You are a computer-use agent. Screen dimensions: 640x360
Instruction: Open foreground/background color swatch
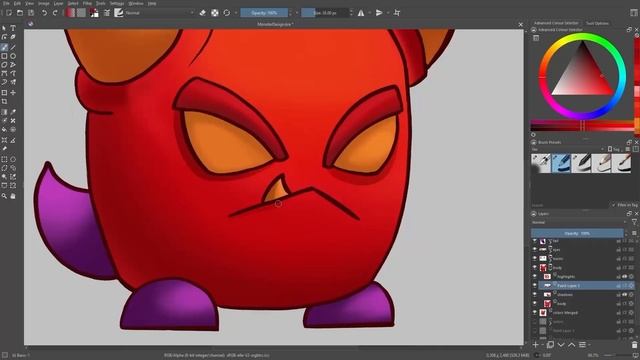coord(94,13)
